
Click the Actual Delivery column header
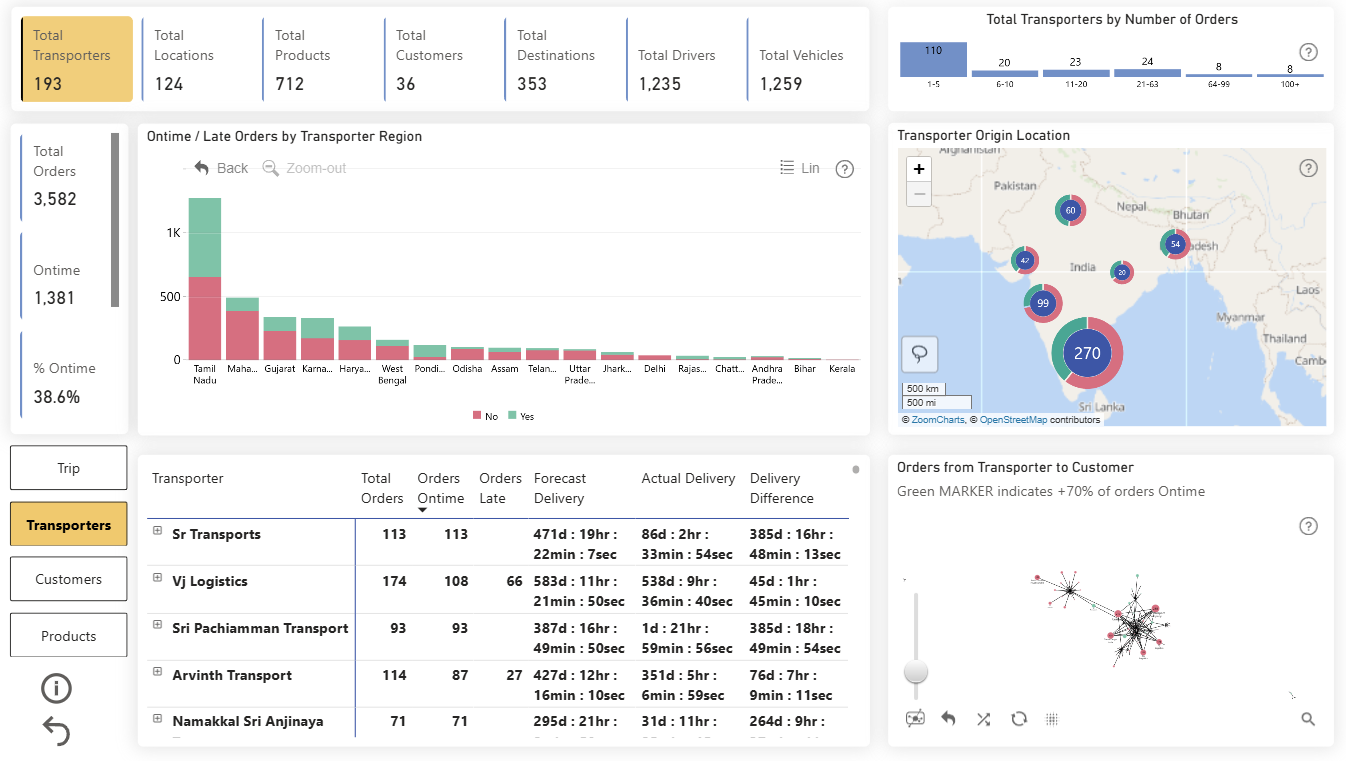click(688, 478)
